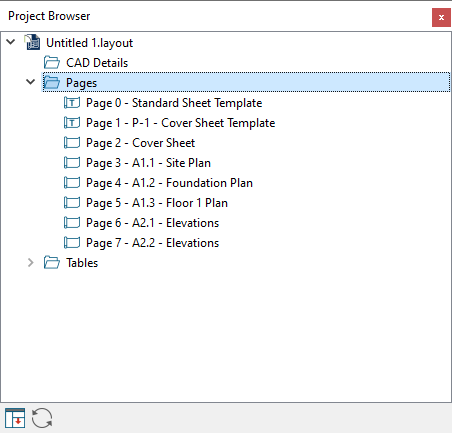Collapse the Pages folder chevron
452x433 pixels.
pyautogui.click(x=30, y=82)
